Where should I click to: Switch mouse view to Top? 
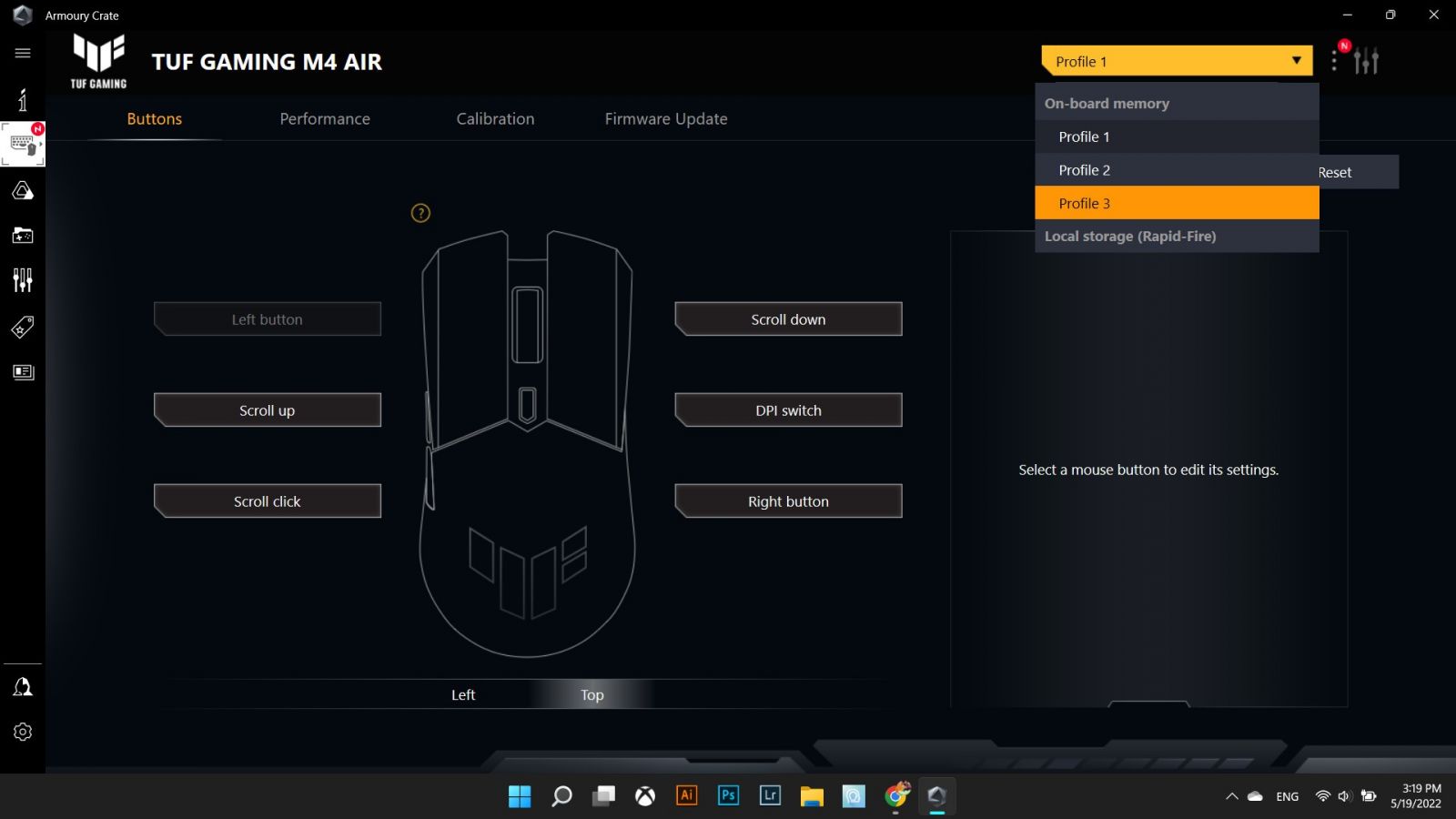[592, 694]
